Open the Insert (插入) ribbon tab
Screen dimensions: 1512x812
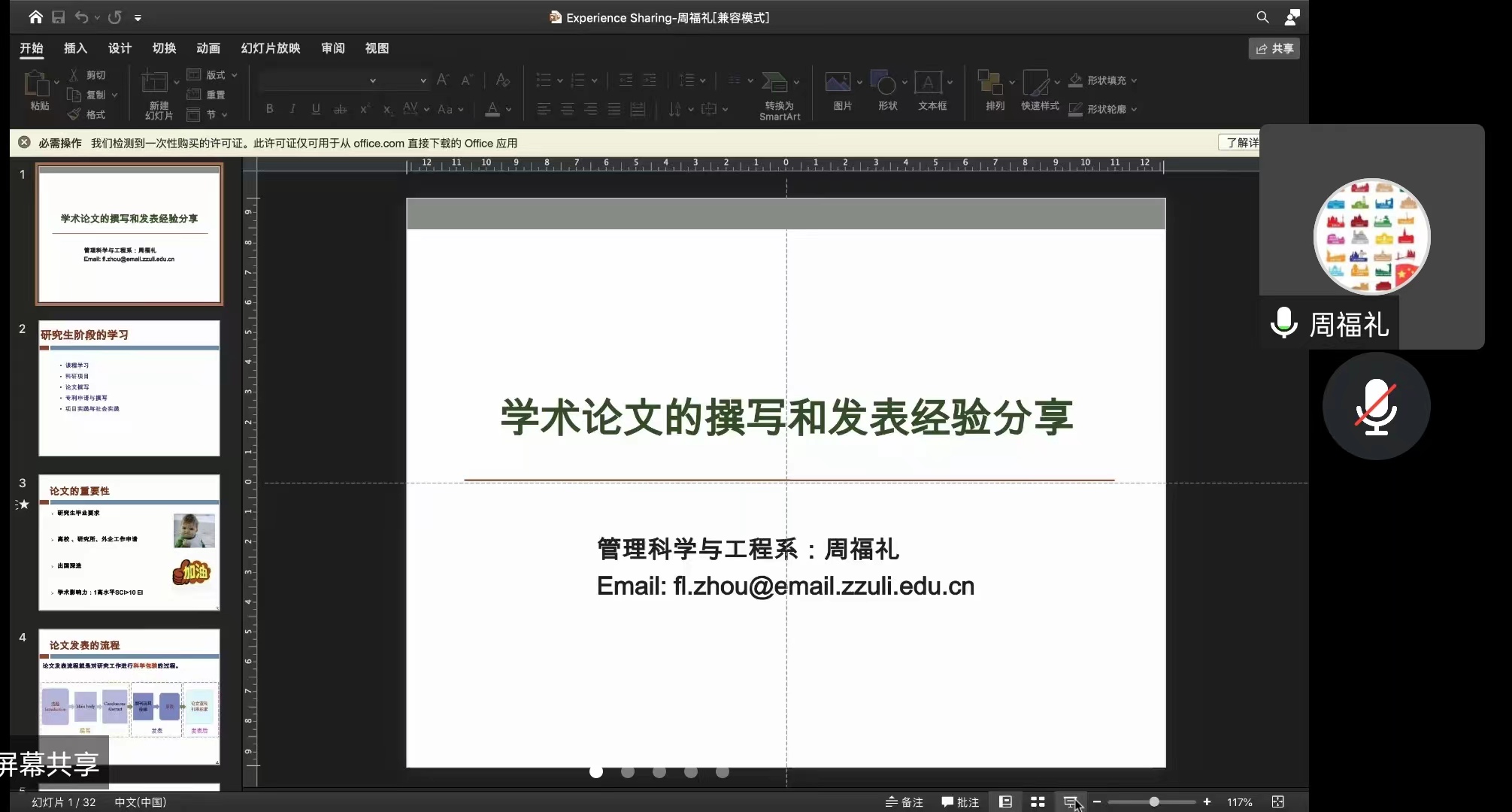click(75, 48)
